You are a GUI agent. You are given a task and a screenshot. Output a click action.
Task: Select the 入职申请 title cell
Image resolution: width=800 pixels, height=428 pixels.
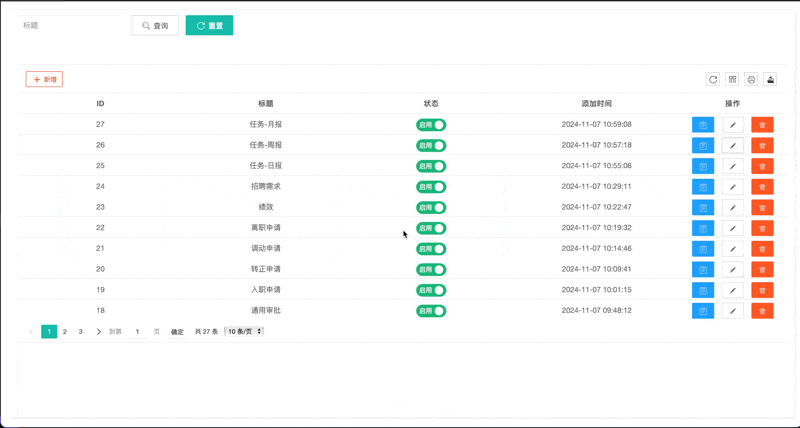click(x=266, y=290)
